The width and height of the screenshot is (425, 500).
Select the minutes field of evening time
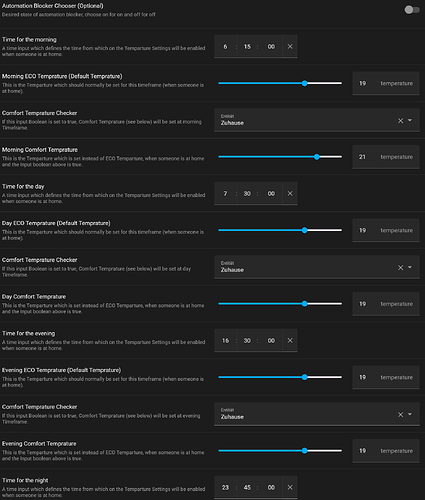(x=247, y=340)
